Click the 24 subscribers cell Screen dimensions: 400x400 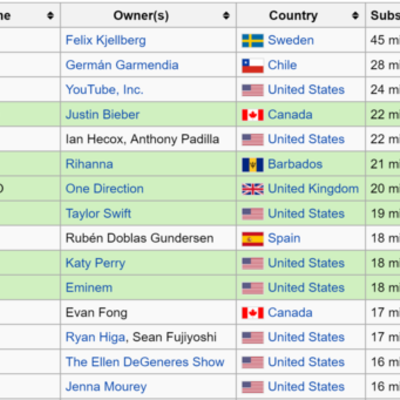point(383,90)
